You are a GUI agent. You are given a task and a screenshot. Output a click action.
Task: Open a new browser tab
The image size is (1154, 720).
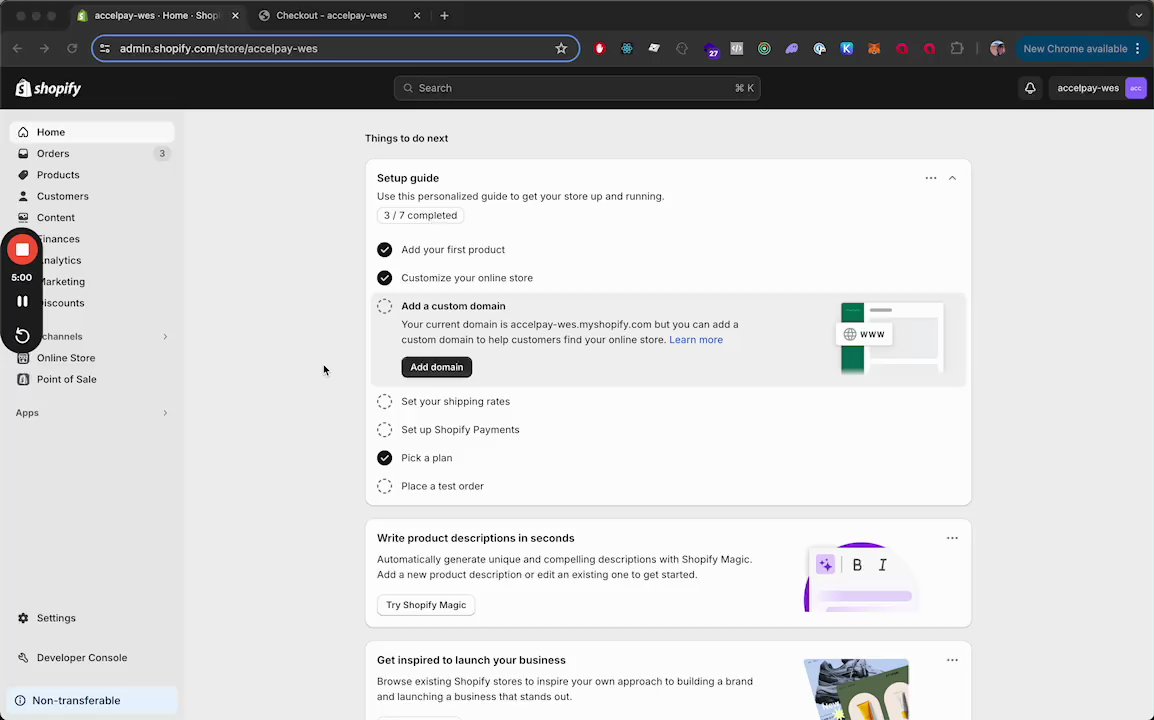point(444,15)
